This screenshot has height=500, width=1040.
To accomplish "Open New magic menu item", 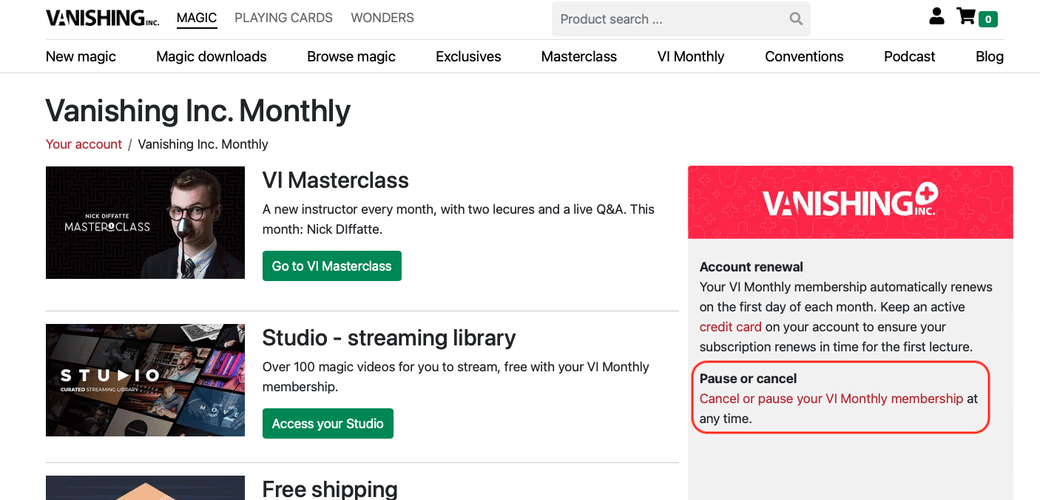I will coord(81,56).
